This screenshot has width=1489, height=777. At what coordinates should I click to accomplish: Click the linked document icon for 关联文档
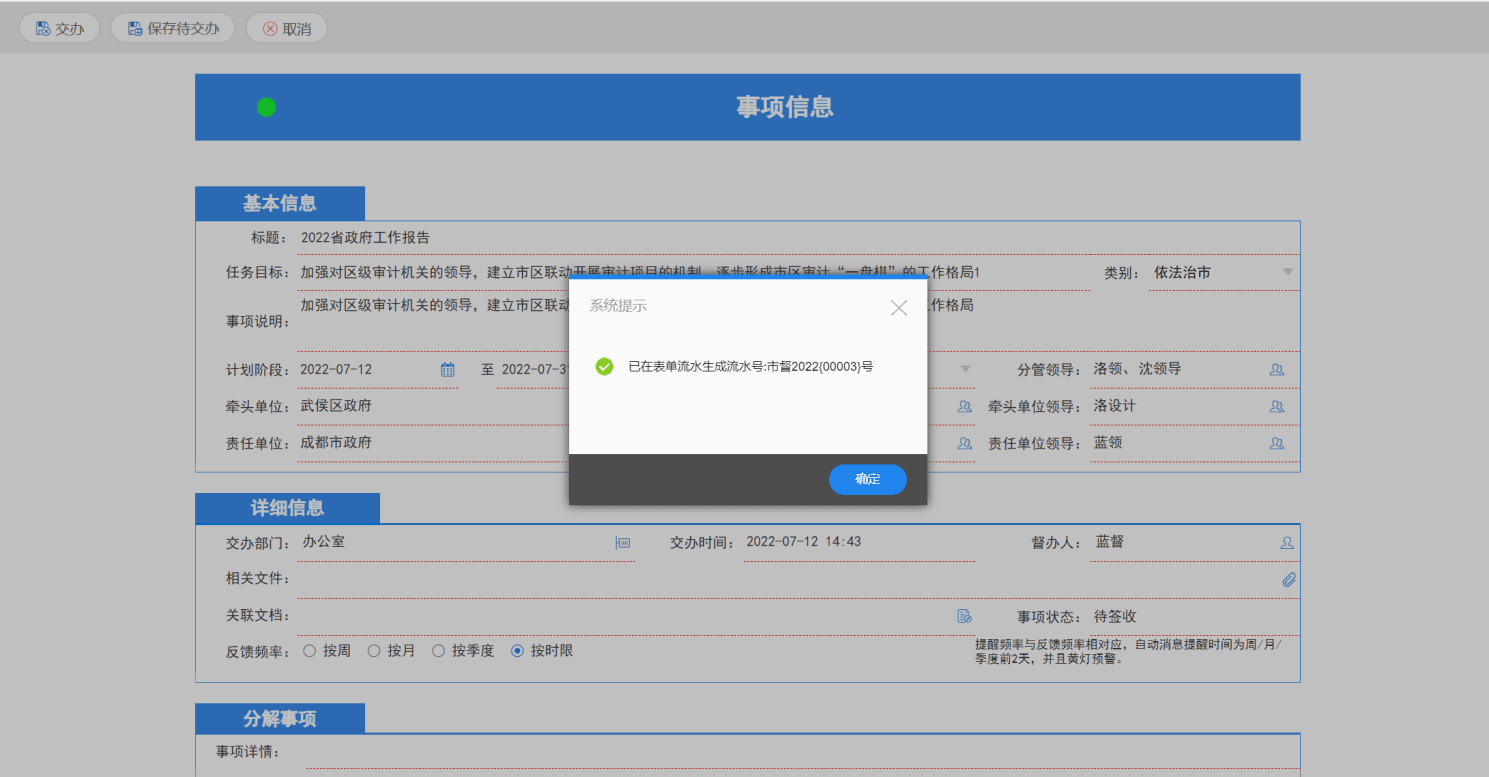point(964,616)
